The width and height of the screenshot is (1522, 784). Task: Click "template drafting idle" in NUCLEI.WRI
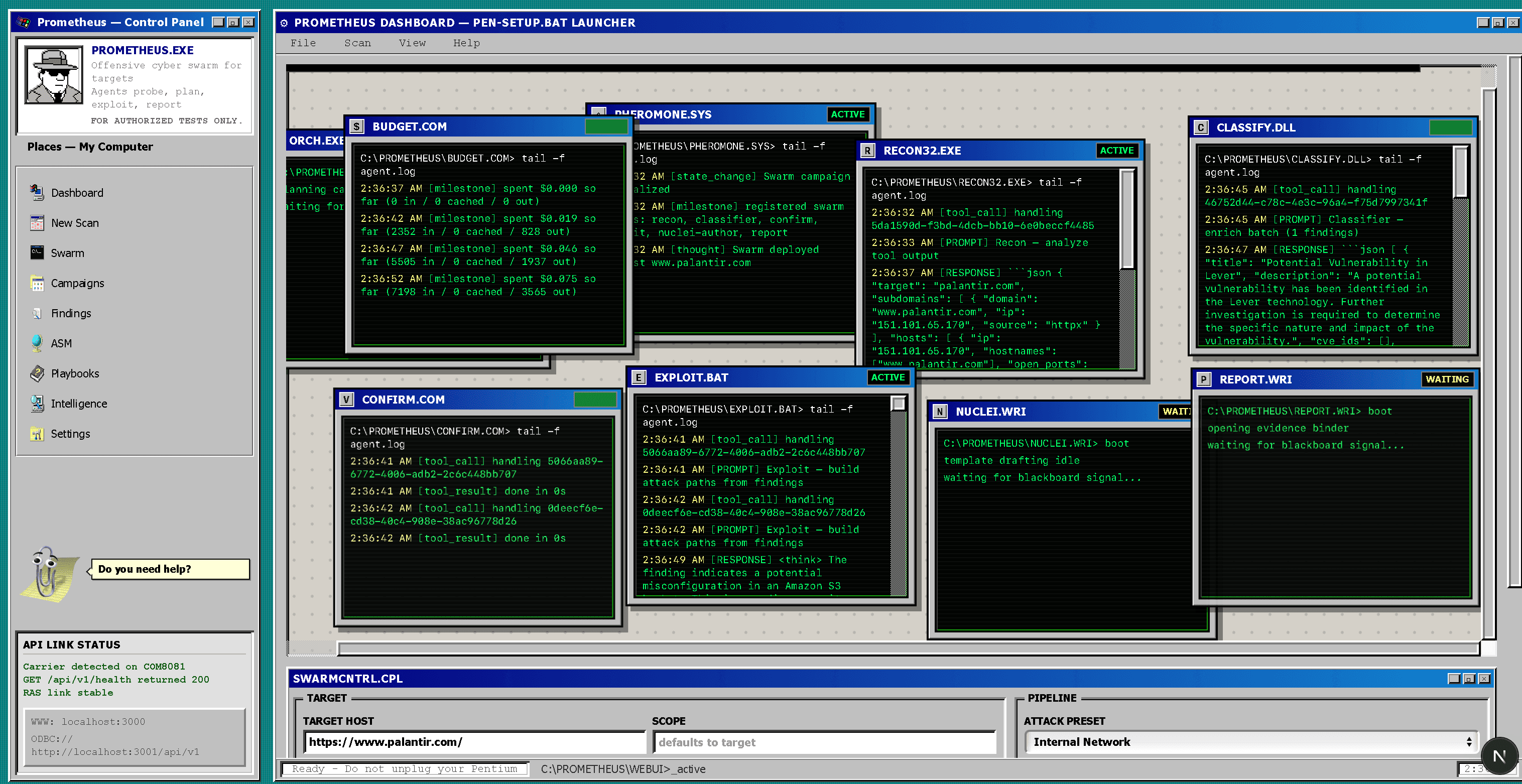pos(1011,460)
